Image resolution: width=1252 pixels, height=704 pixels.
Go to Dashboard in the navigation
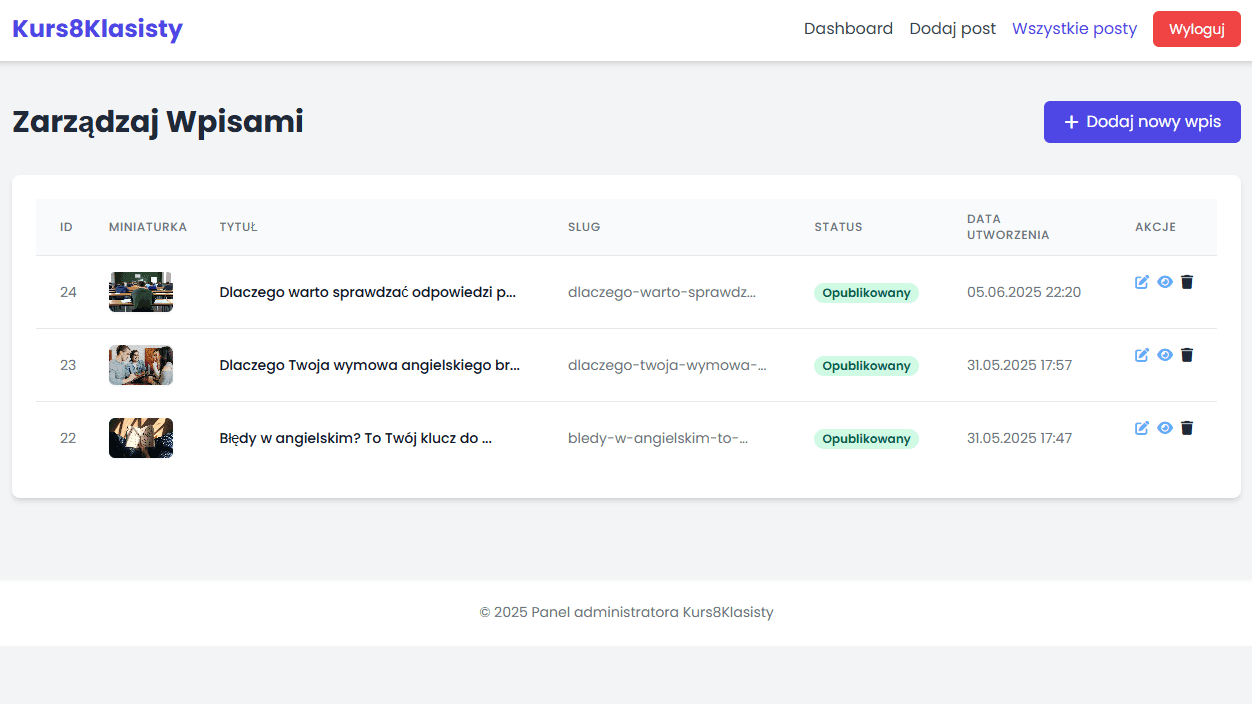tap(848, 29)
